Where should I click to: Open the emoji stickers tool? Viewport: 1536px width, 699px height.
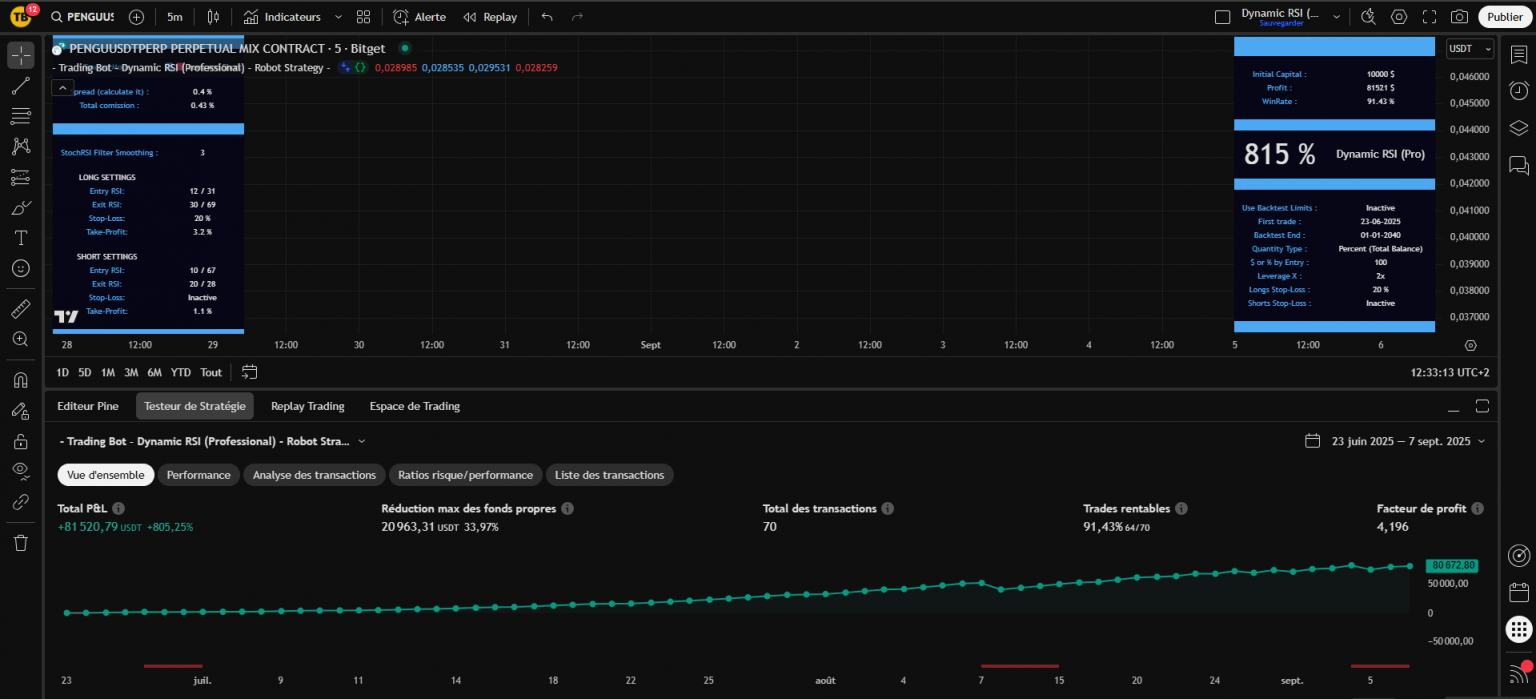[x=21, y=268]
